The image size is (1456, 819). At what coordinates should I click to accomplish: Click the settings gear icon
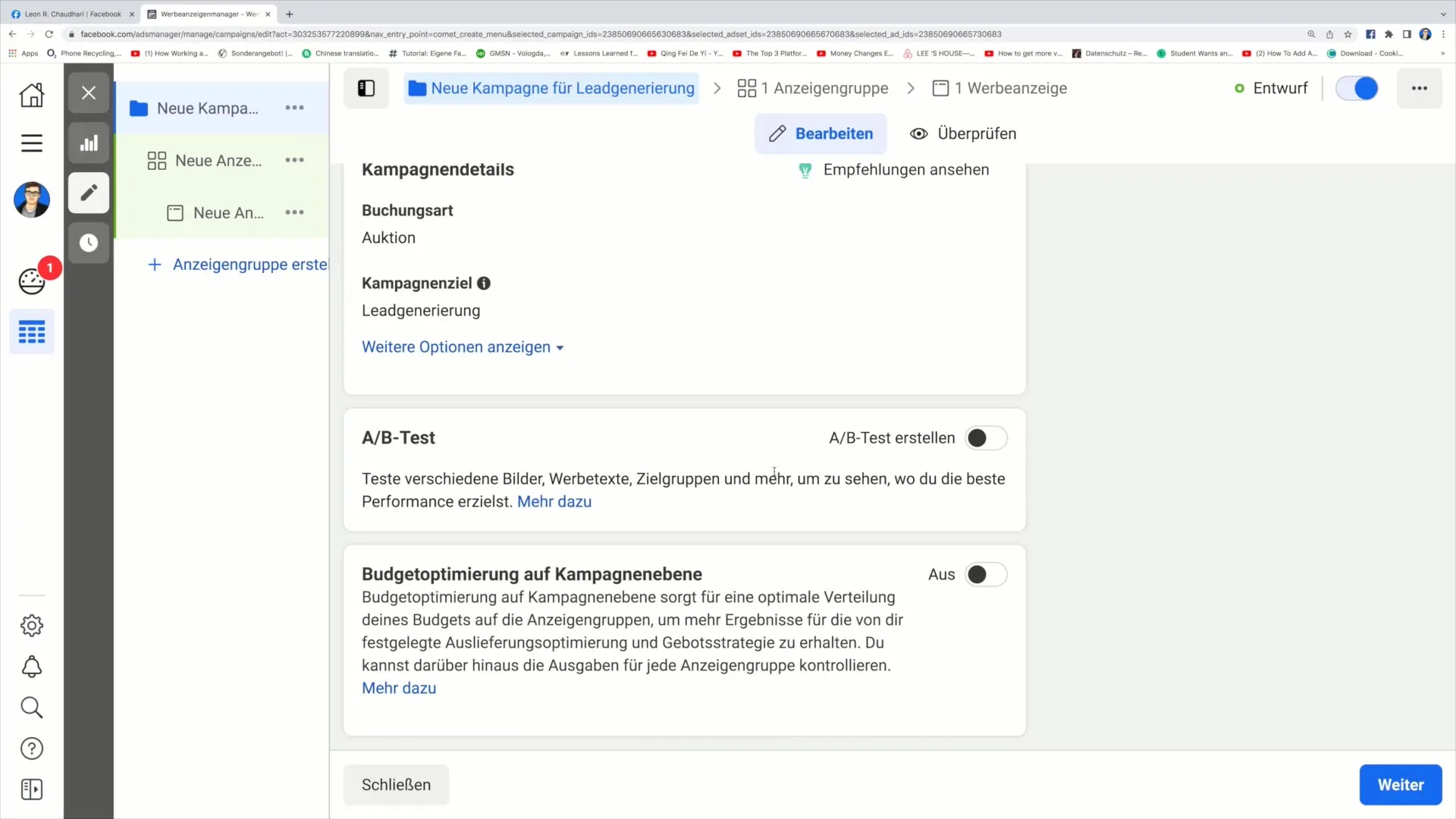[x=32, y=626]
